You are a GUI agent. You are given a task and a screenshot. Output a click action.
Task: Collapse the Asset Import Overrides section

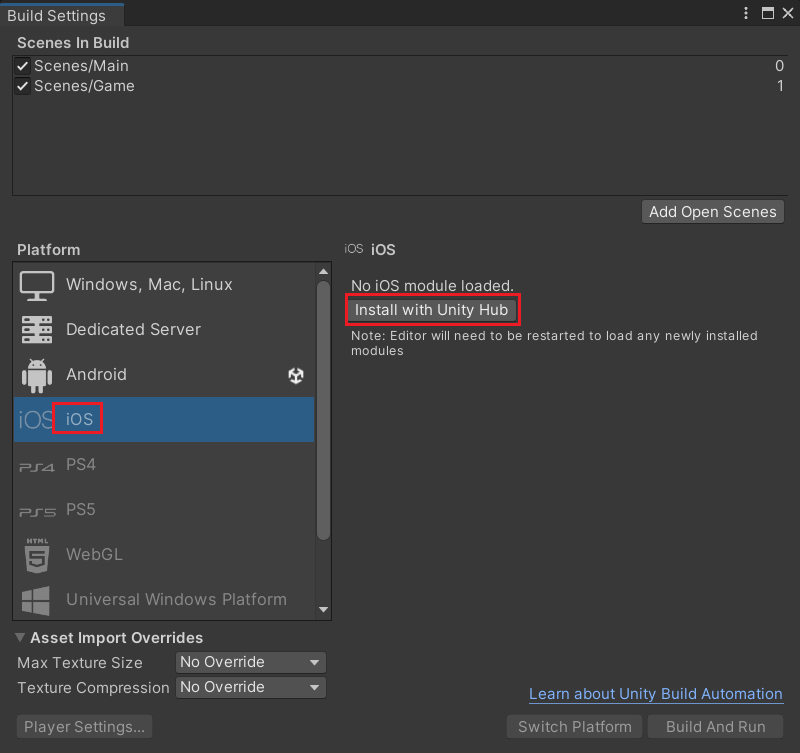(20, 637)
